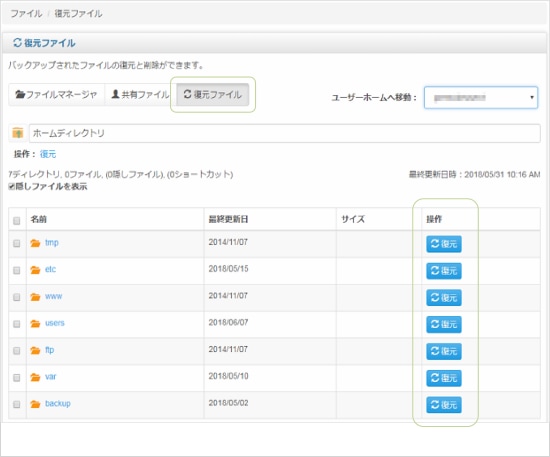The width and height of the screenshot is (550, 457).
Task: Click the 復元 button for www
Action: pos(444,297)
